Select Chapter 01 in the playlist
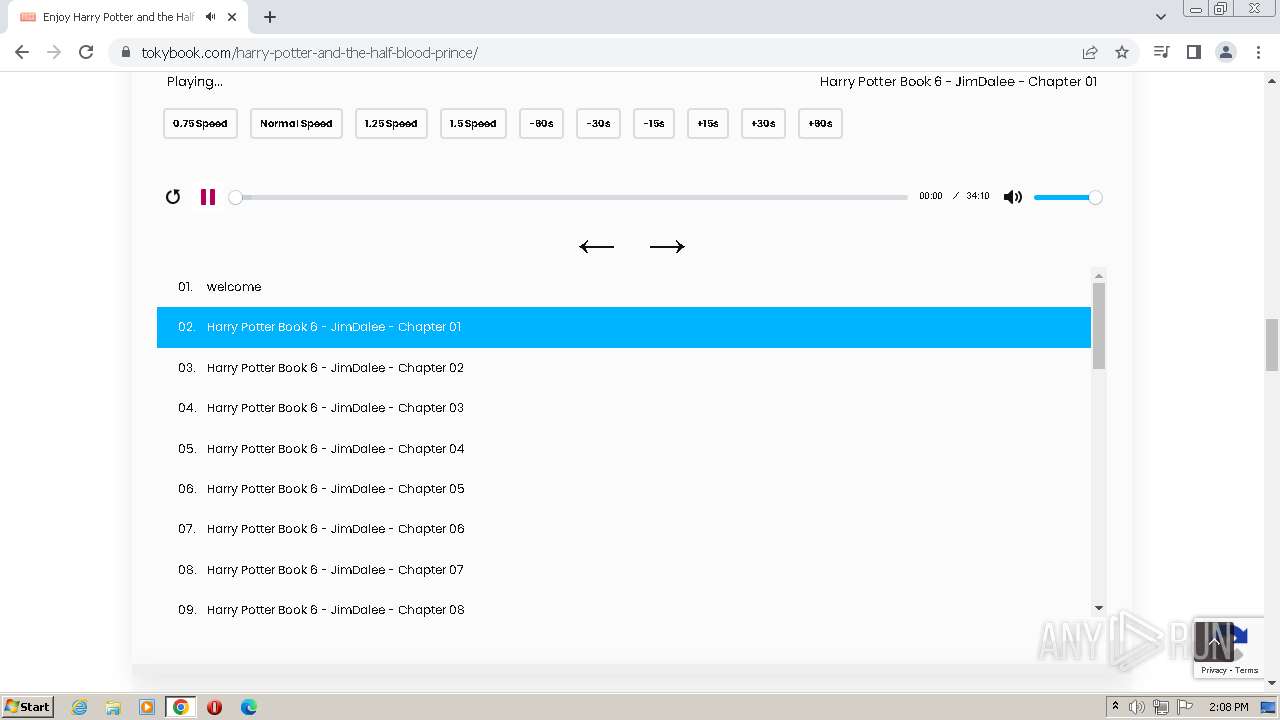The height and width of the screenshot is (720, 1280). [624, 327]
